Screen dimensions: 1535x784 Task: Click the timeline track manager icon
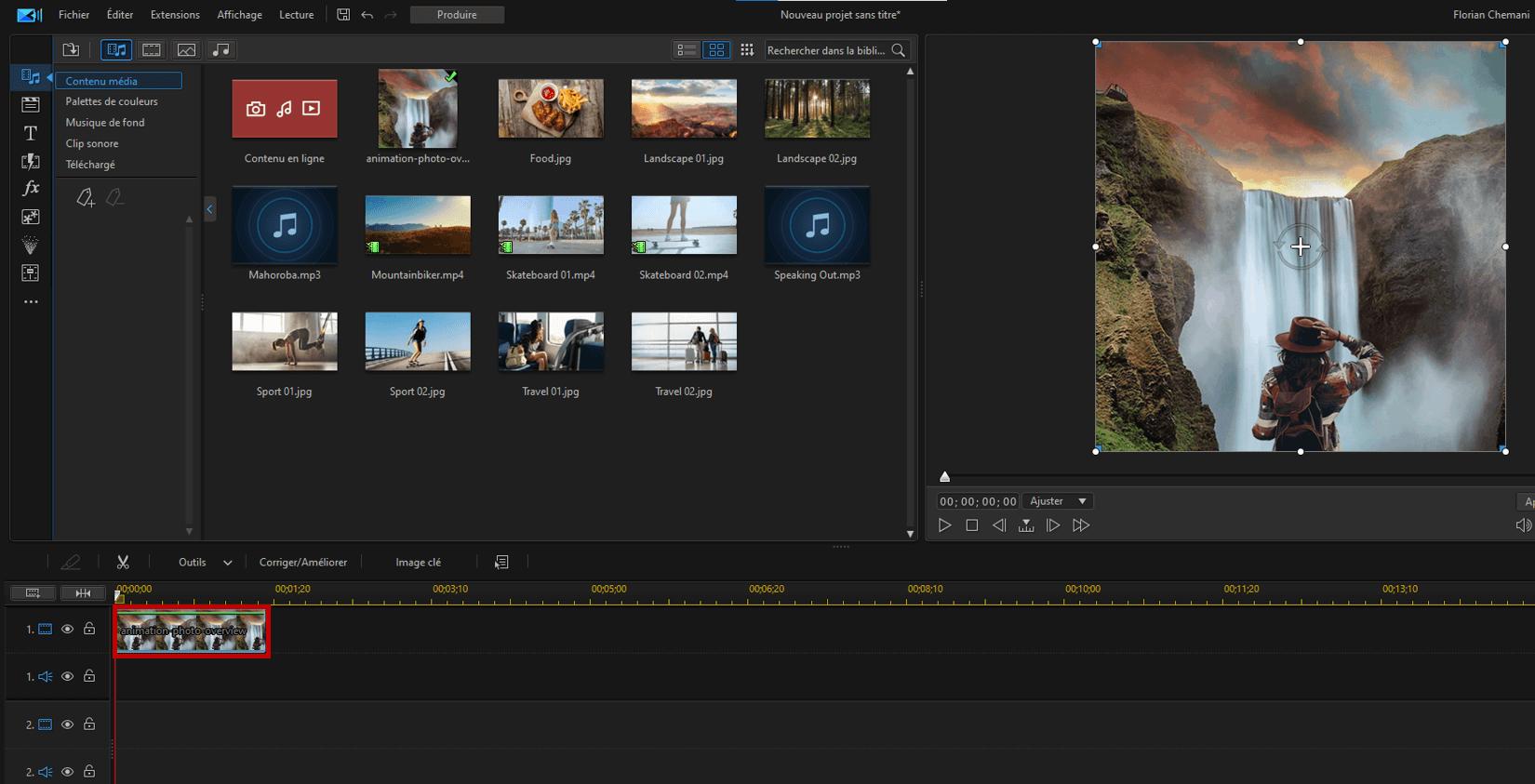pyautogui.click(x=33, y=592)
